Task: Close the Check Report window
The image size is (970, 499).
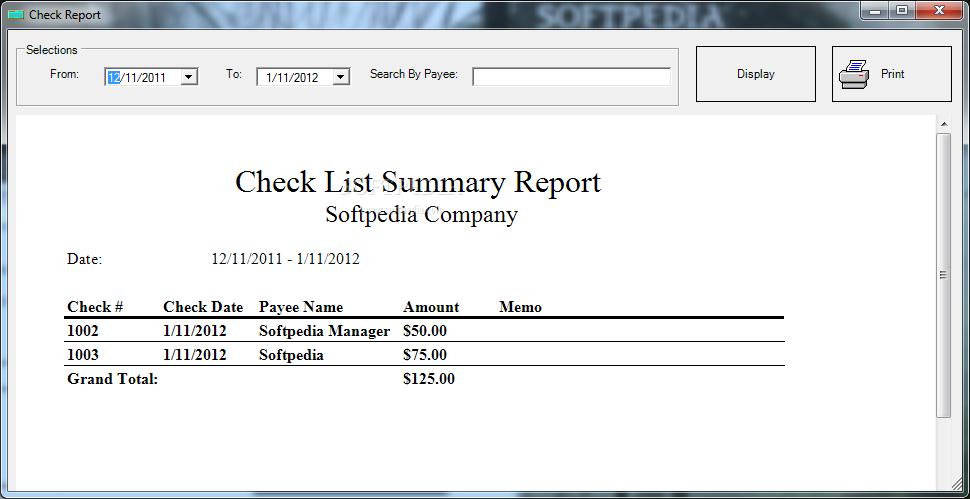Action: click(940, 11)
